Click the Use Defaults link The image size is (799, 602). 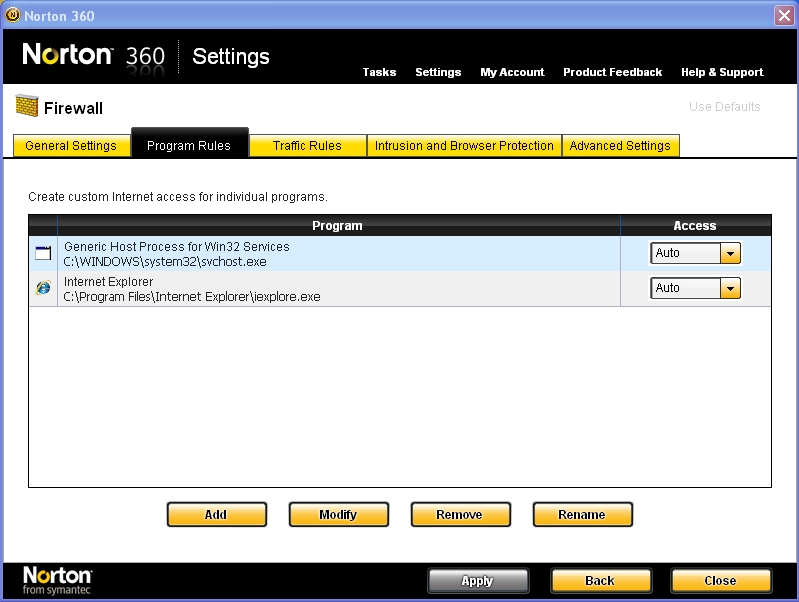point(725,107)
